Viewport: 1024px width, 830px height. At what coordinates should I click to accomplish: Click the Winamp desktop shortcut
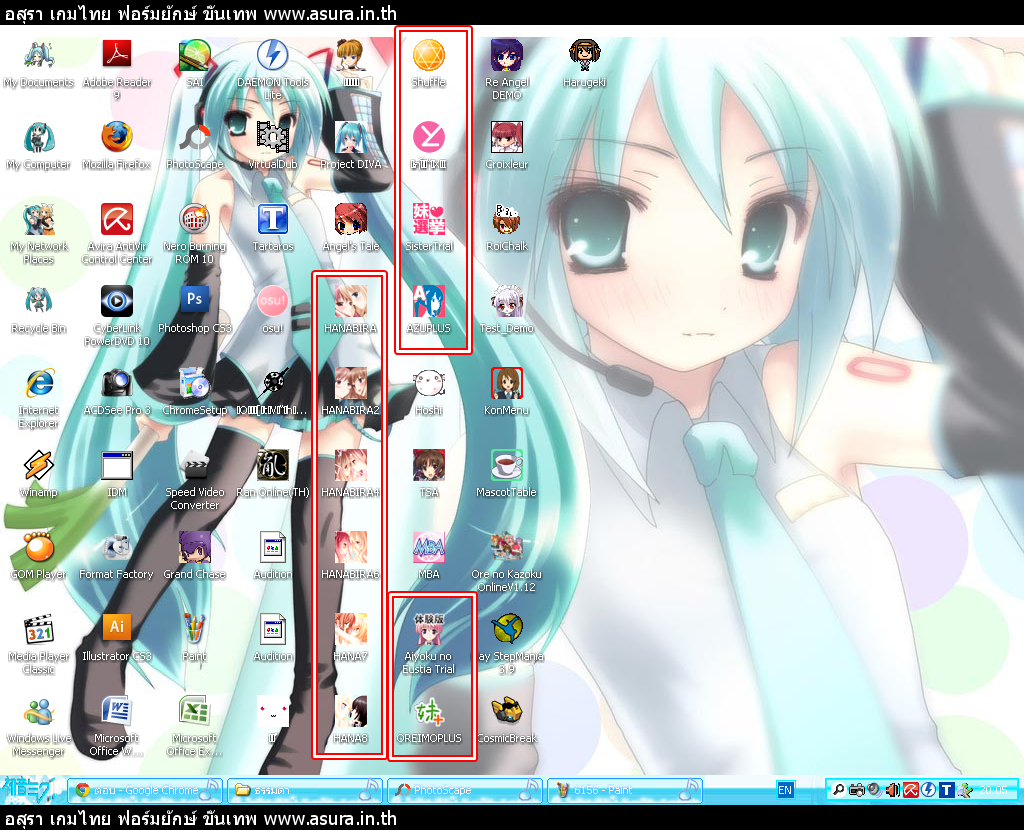tap(39, 465)
